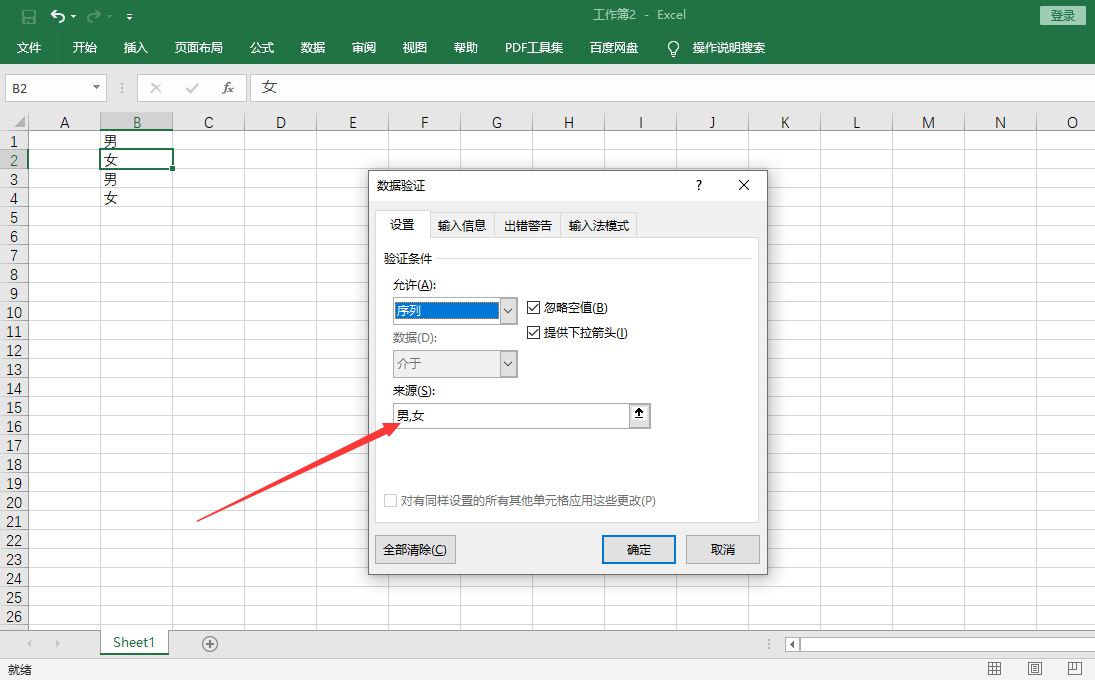Open the 数据 ribbon menu
This screenshot has width=1095, height=680.
tap(313, 48)
